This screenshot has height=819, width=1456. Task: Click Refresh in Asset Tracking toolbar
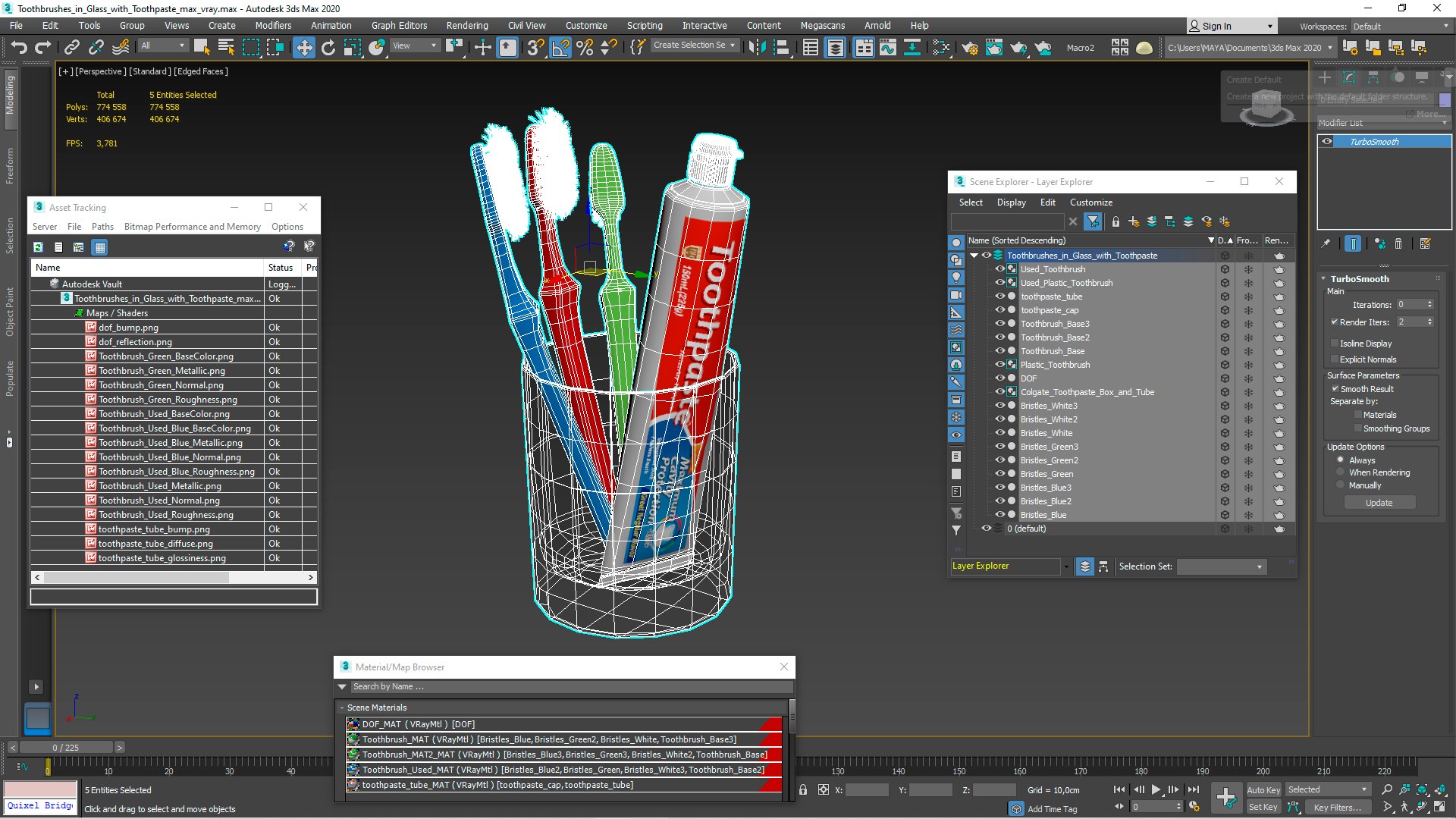(38, 247)
